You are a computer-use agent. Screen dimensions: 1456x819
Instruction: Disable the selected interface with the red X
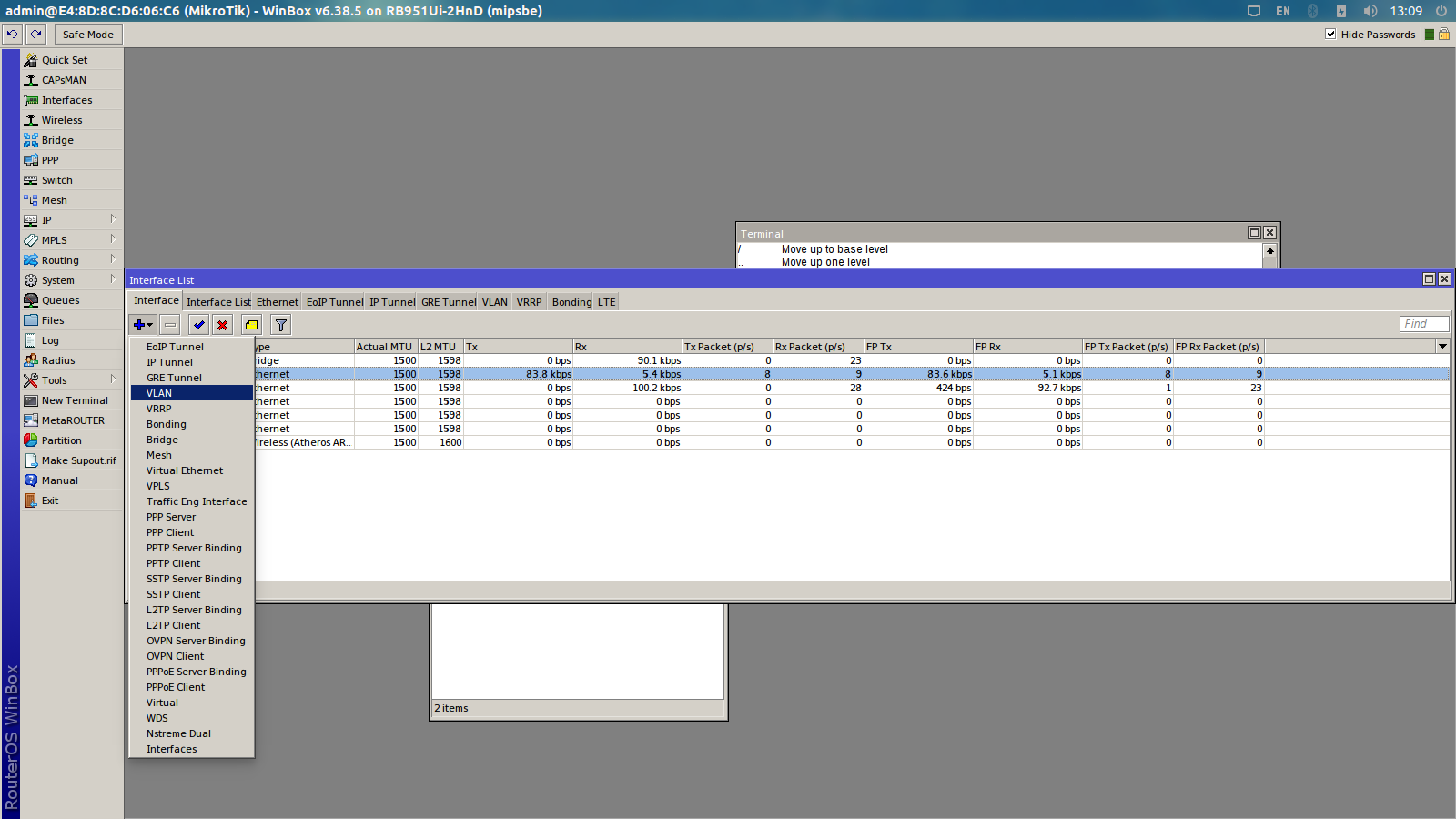[x=222, y=324]
